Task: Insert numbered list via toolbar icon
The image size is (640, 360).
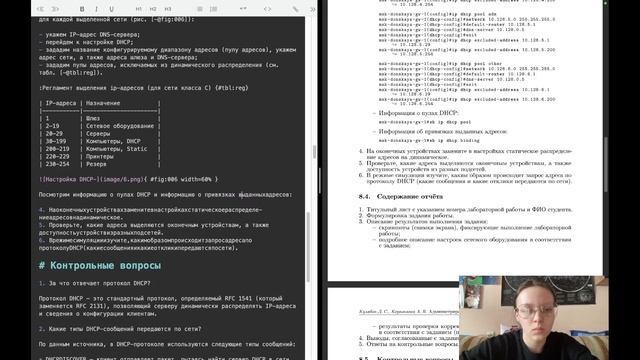Action: (x=213, y=9)
